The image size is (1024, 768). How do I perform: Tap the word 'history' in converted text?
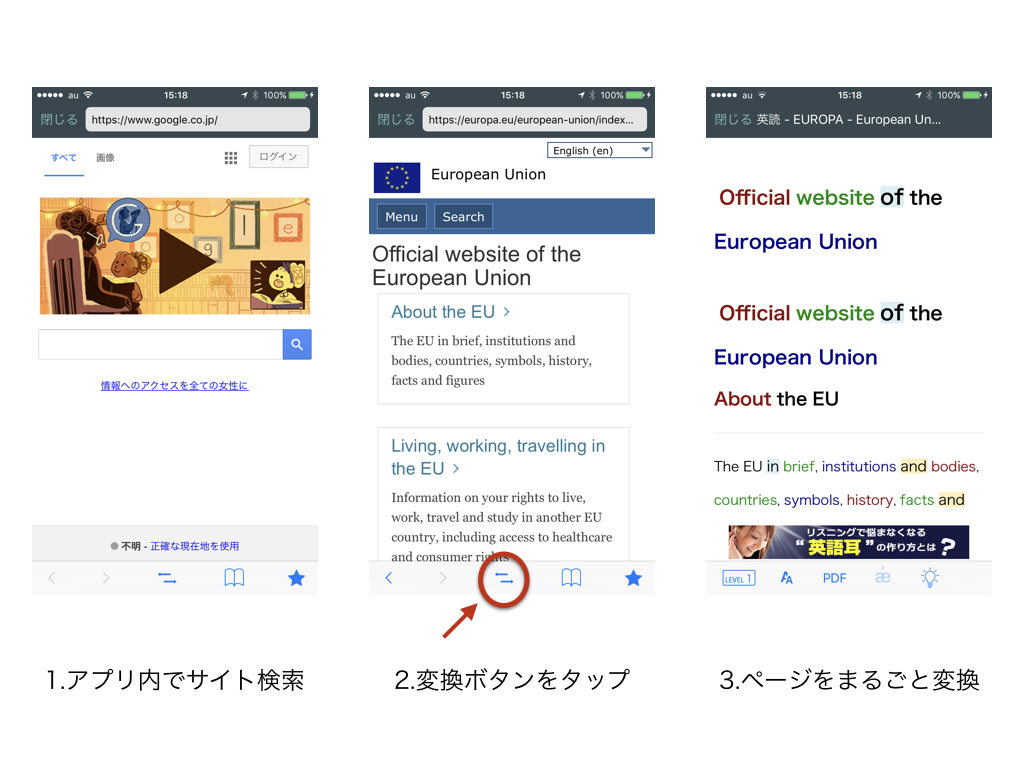pyautogui.click(x=869, y=500)
